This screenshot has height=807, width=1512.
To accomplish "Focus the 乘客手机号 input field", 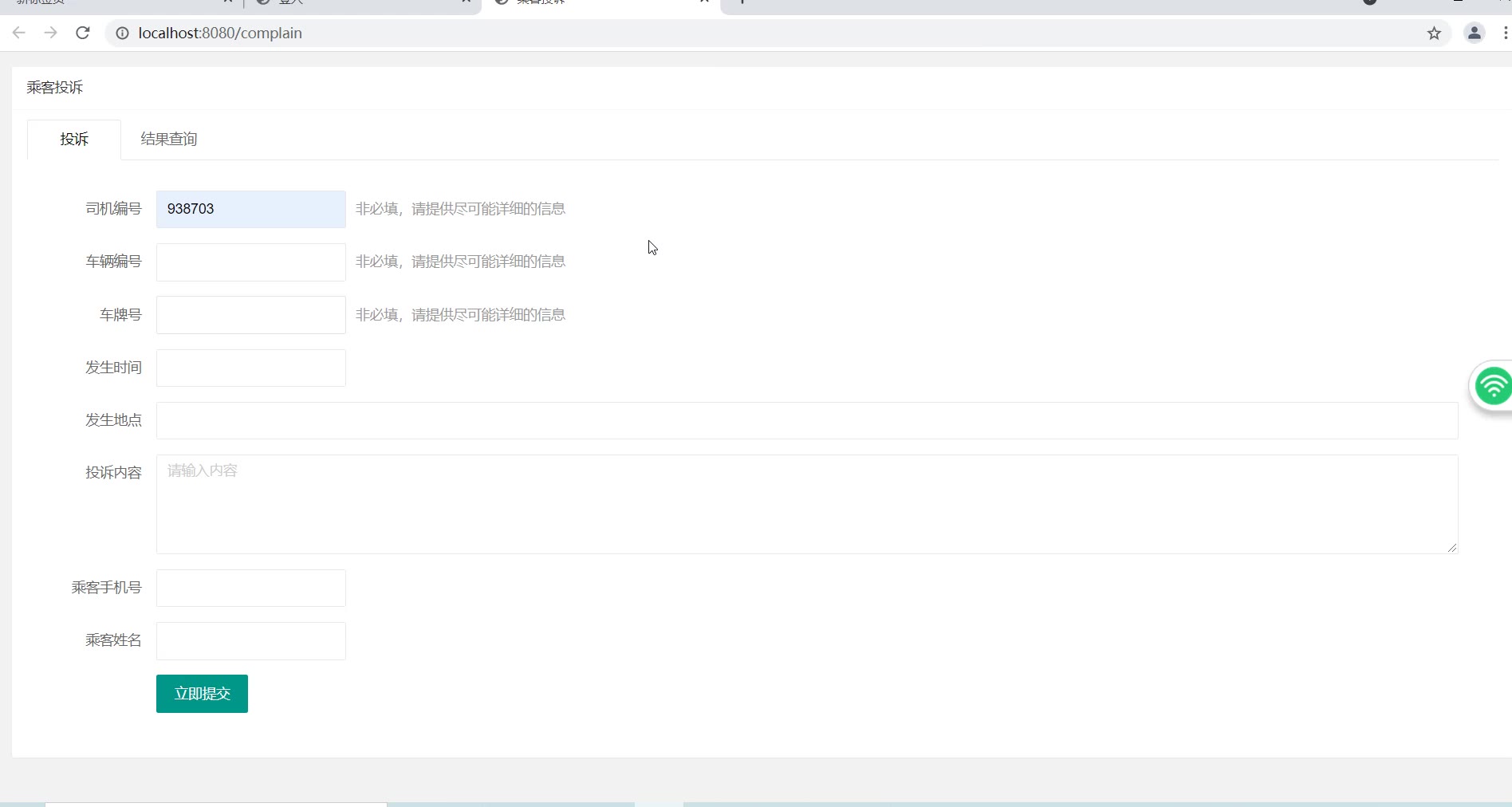I will (x=251, y=588).
